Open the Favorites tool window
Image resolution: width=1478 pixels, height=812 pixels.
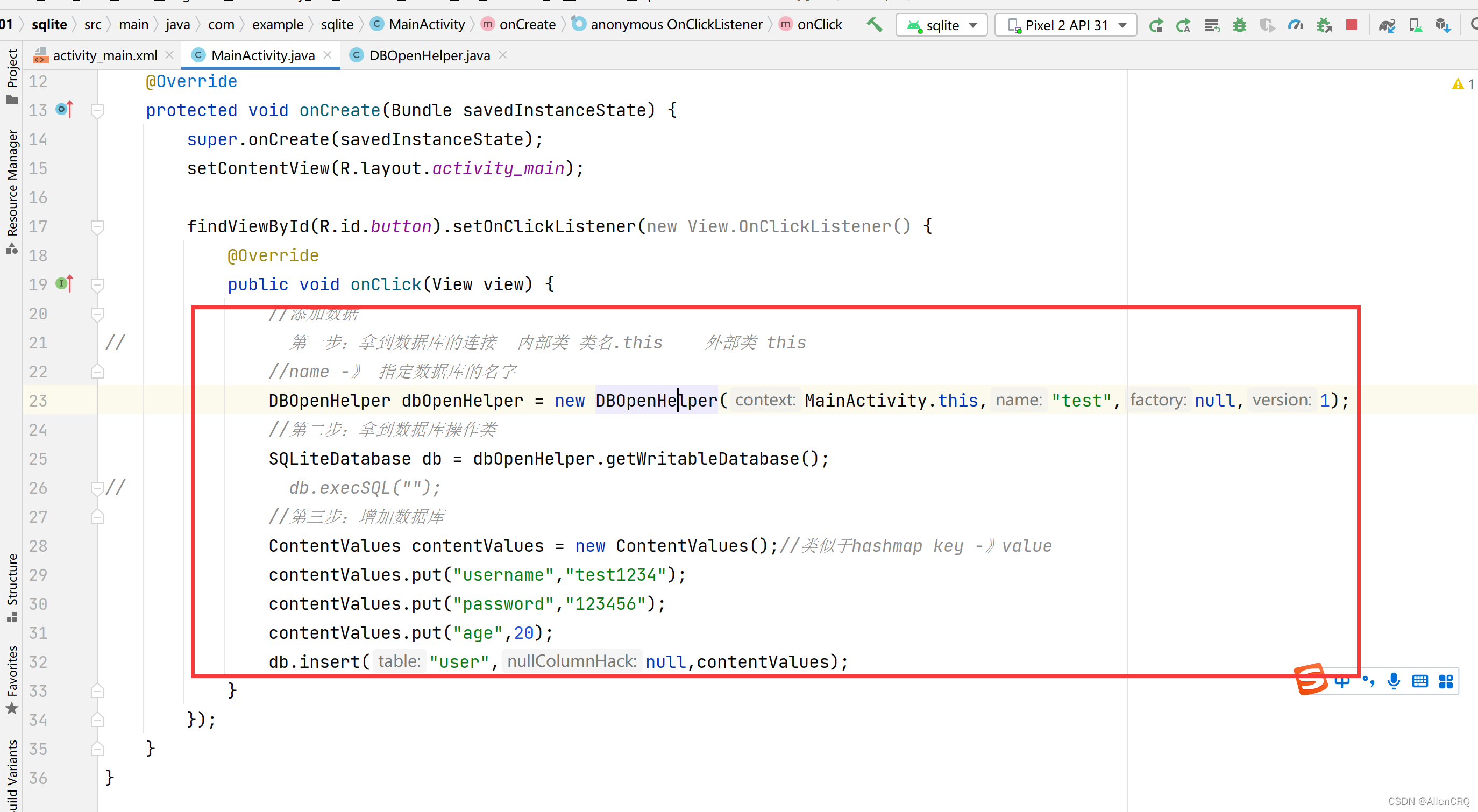(x=11, y=680)
